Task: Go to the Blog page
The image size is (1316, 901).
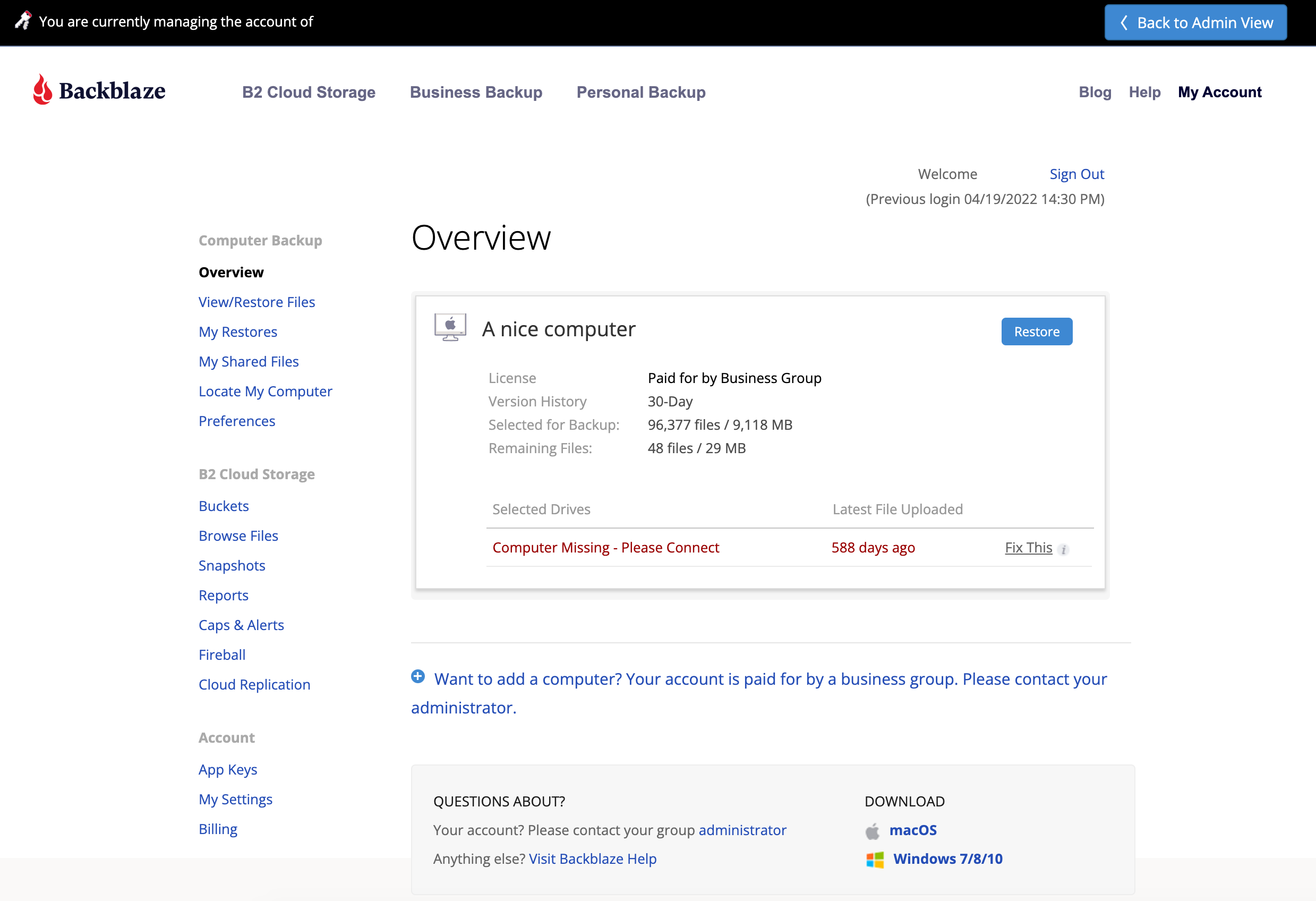Action: (1095, 92)
